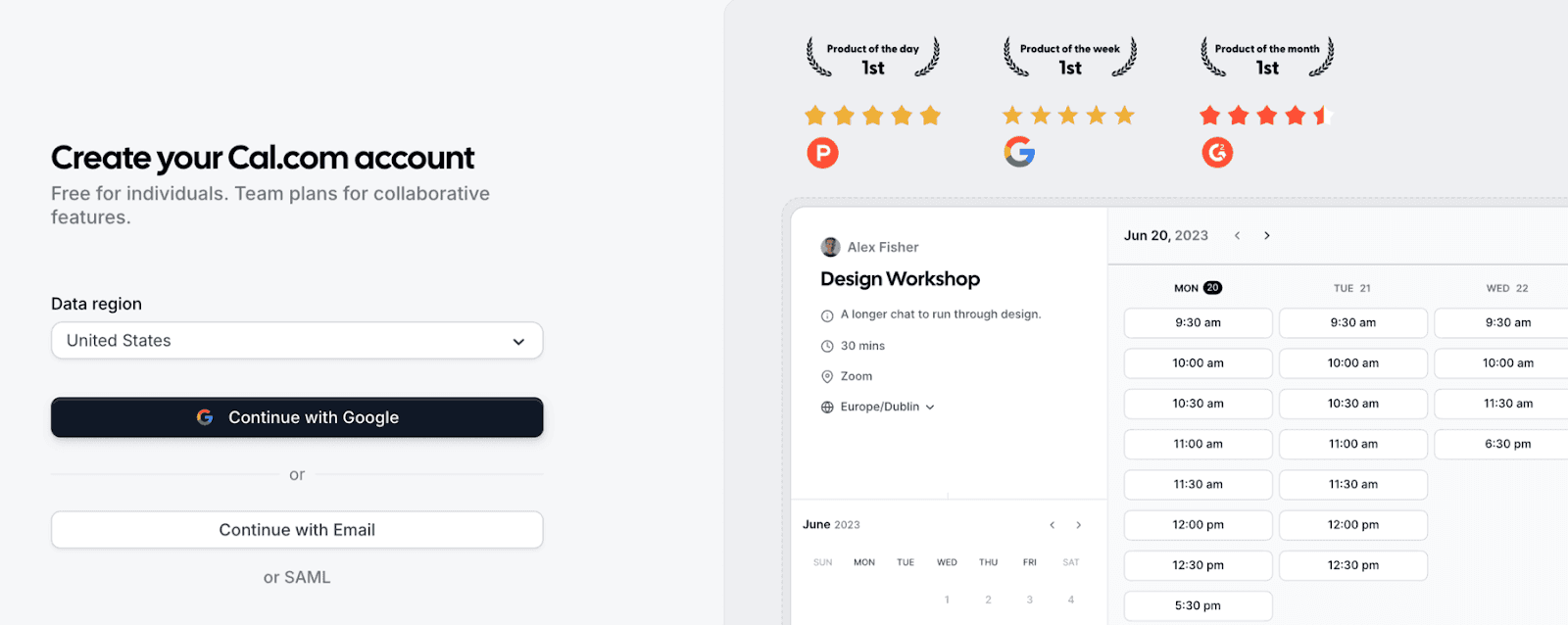Click the G2 four-and-a-half star rating

click(1265, 116)
